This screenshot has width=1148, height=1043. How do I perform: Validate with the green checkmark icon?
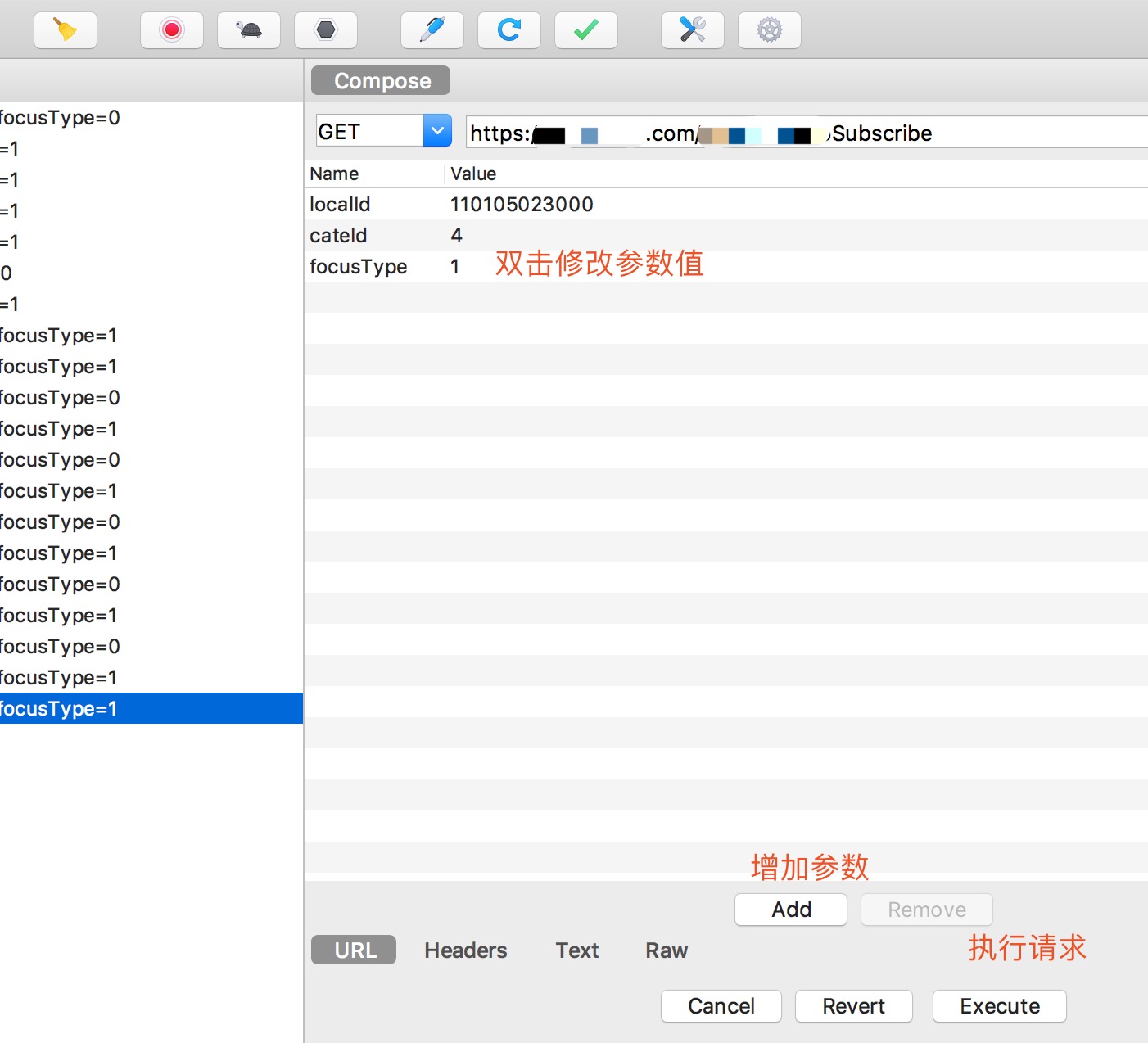coord(586,30)
